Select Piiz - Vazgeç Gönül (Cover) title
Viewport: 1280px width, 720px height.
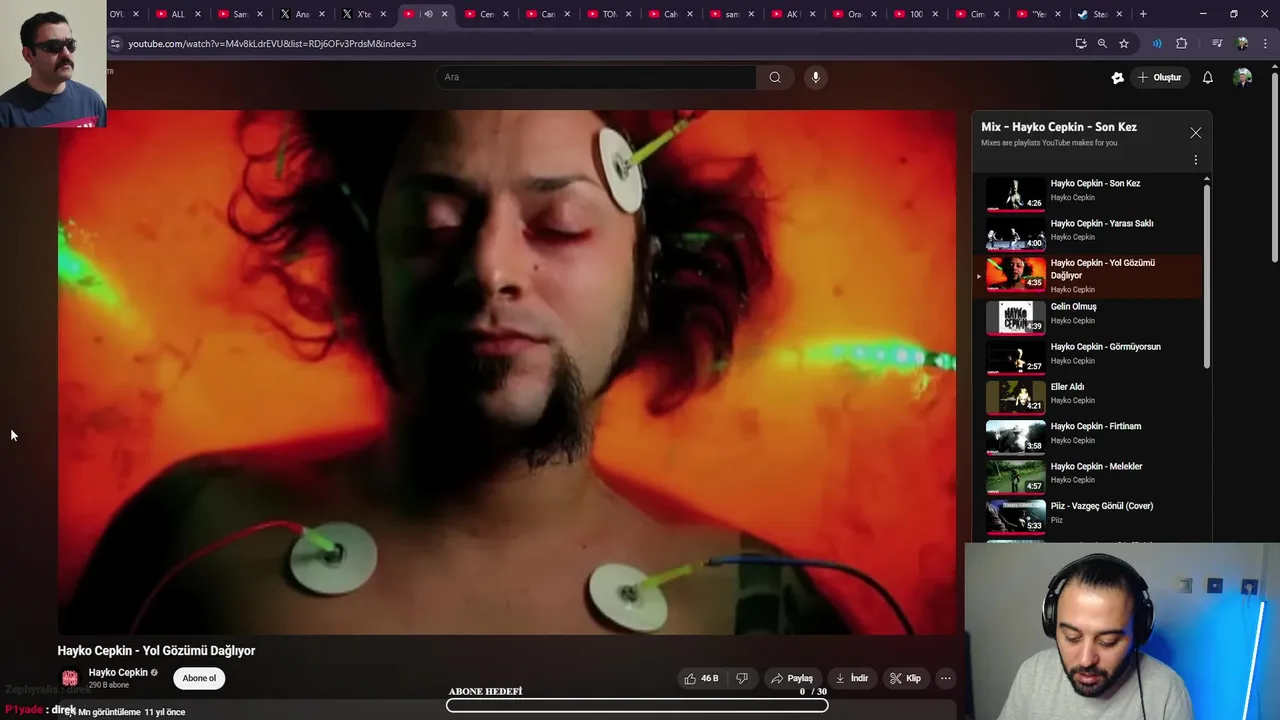[x=1101, y=506]
